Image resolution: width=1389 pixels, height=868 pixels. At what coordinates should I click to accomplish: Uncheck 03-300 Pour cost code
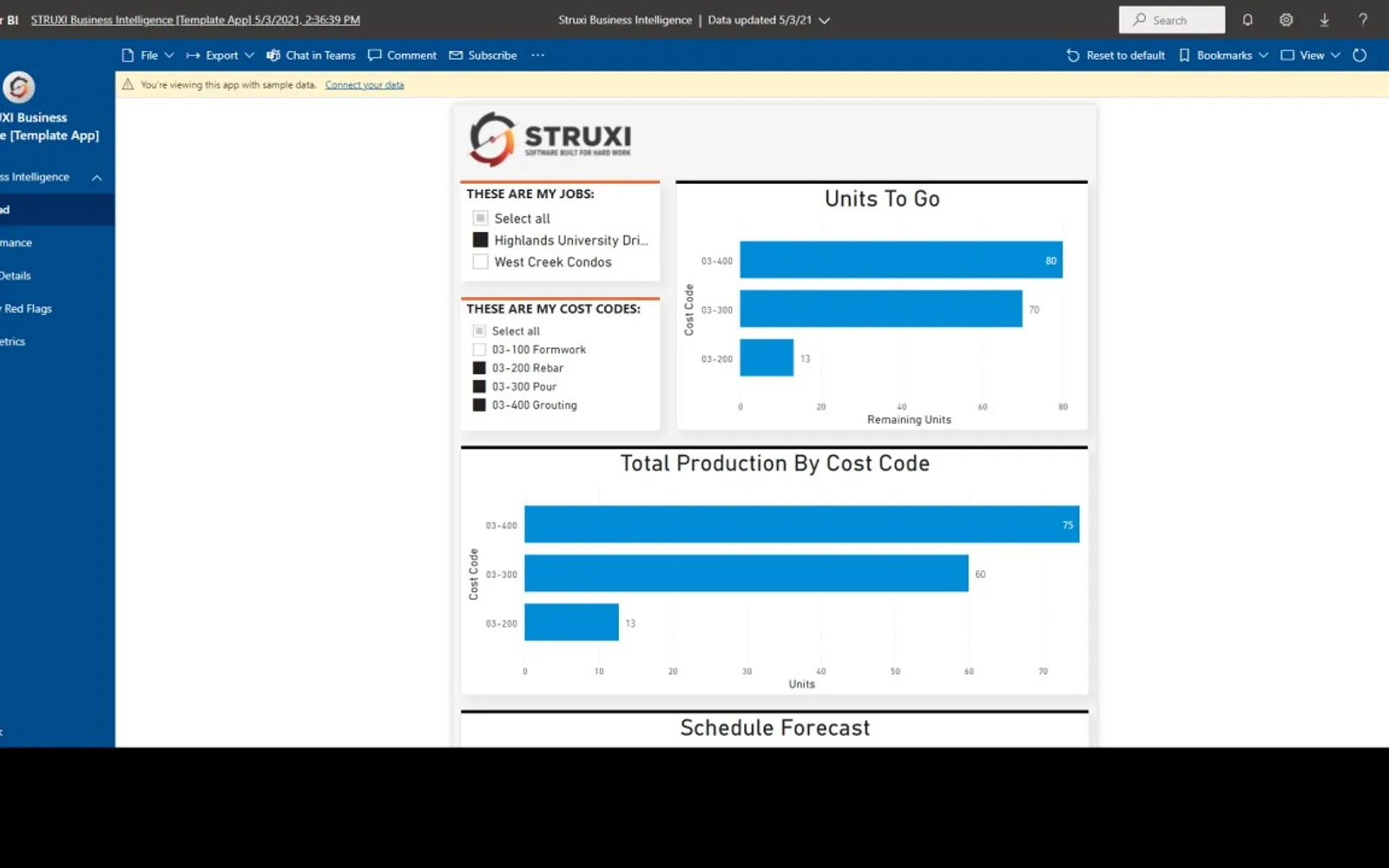click(479, 386)
